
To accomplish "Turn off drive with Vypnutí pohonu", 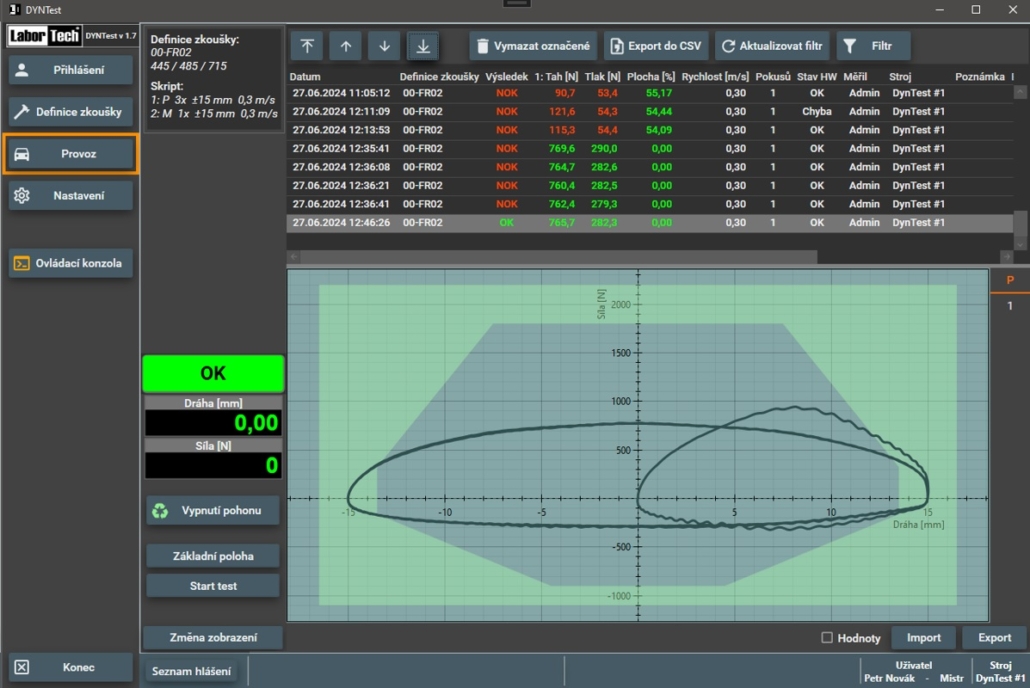I will coord(212,511).
